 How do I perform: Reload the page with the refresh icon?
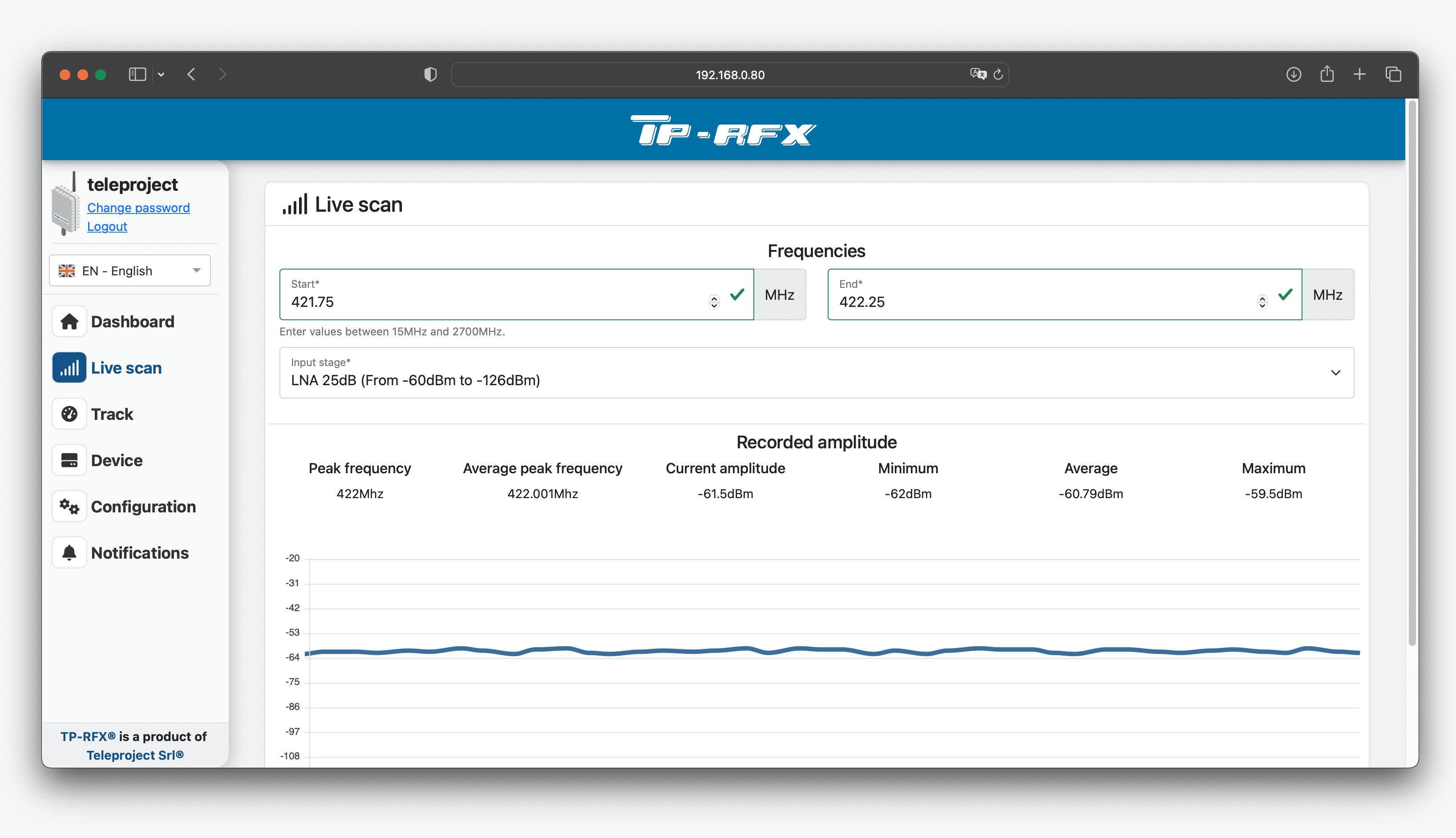[998, 74]
